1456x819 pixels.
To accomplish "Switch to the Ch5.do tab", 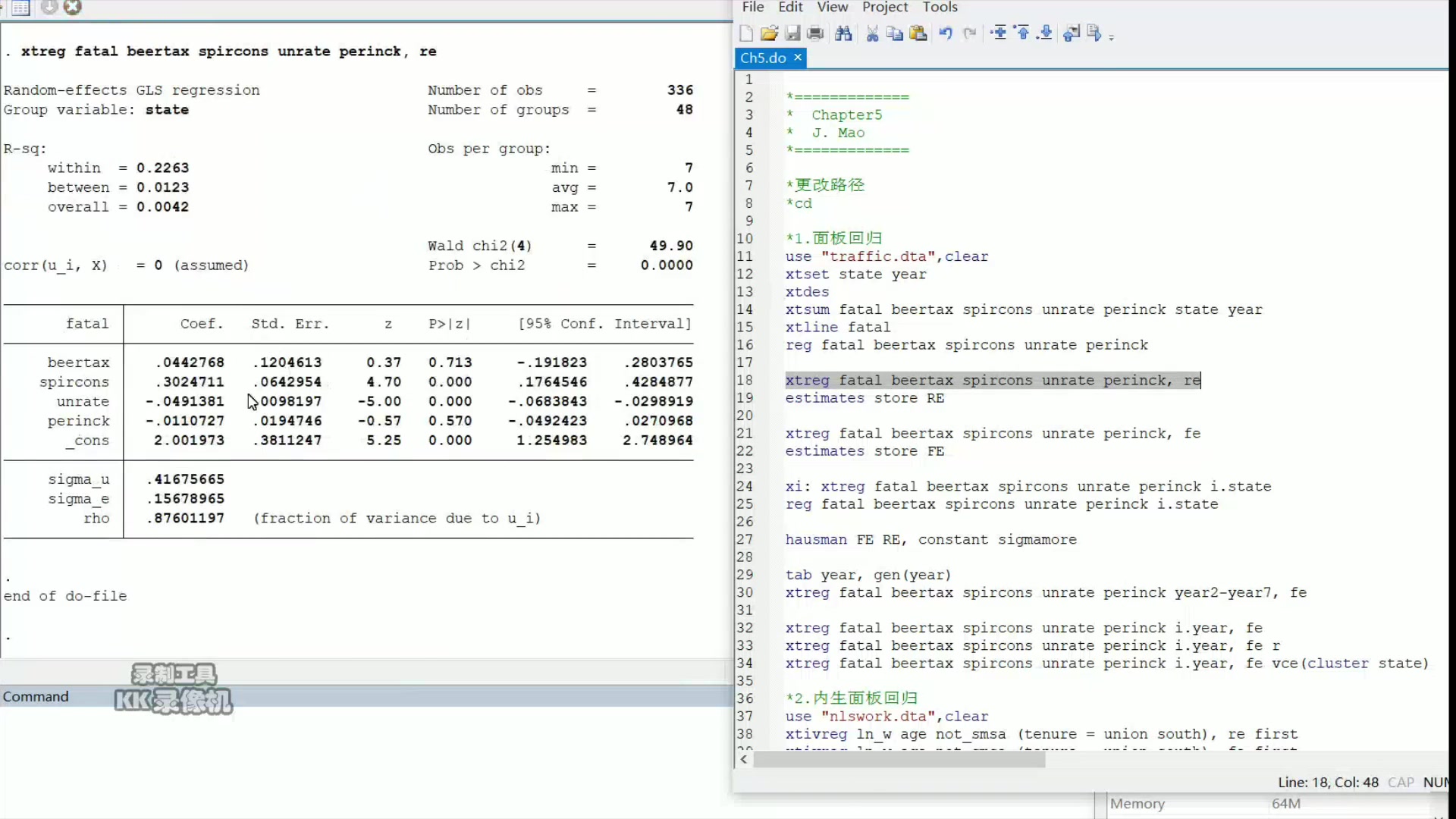I will [x=763, y=58].
